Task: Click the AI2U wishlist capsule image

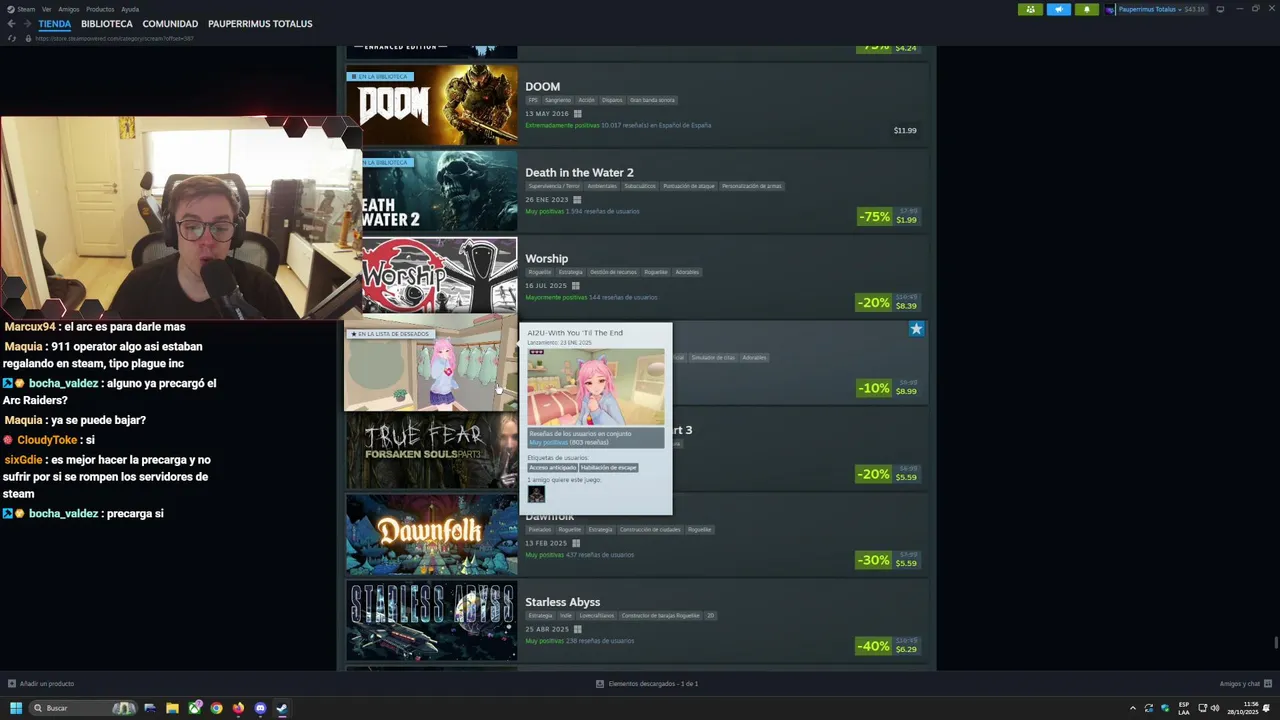Action: coord(431,364)
